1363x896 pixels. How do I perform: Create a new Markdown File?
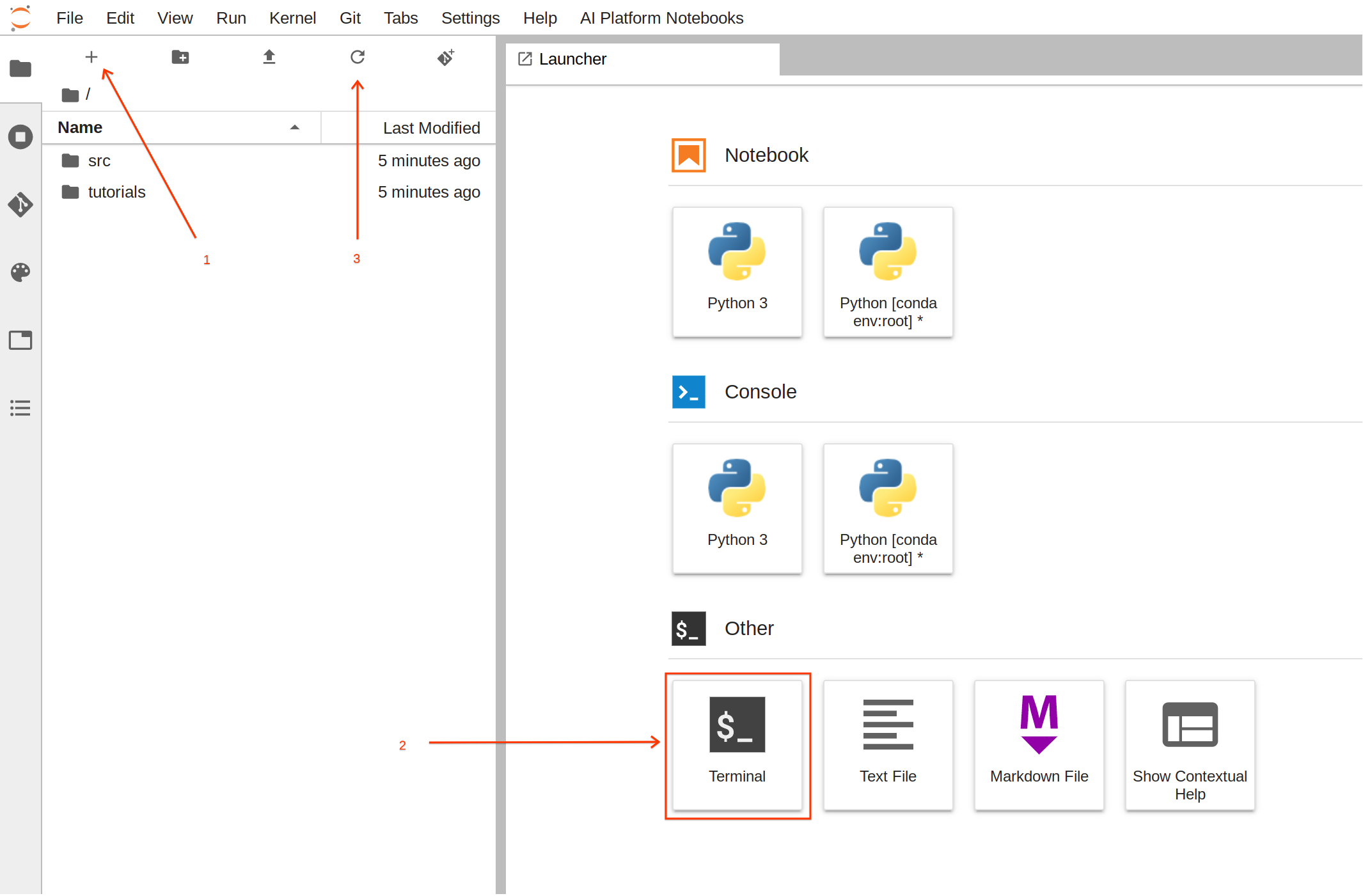pos(1039,745)
